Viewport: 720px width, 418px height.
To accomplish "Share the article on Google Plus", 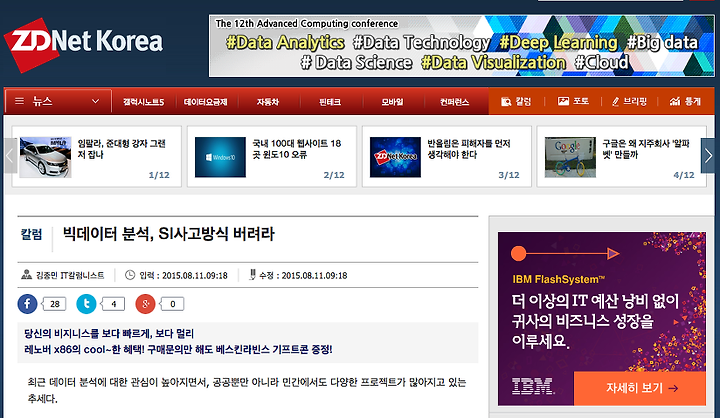I will click(x=145, y=304).
